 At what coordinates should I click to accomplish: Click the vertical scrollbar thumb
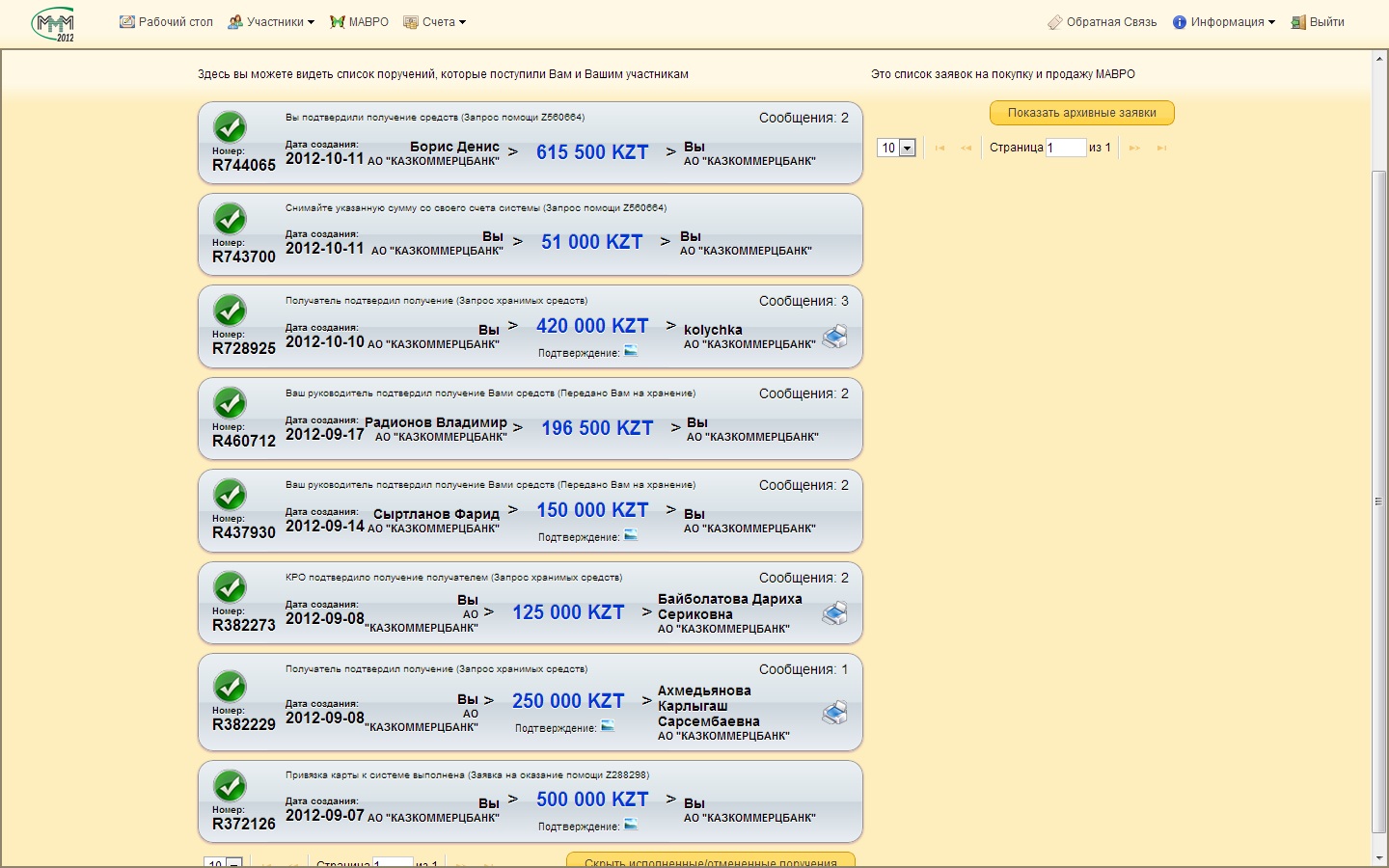pos(1378,502)
